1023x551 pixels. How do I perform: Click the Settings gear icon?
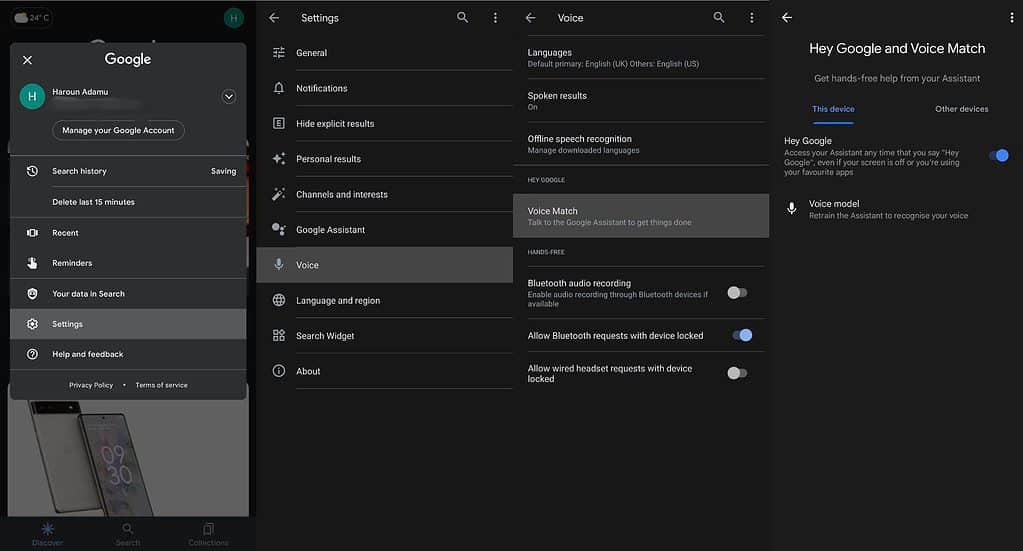click(x=32, y=324)
